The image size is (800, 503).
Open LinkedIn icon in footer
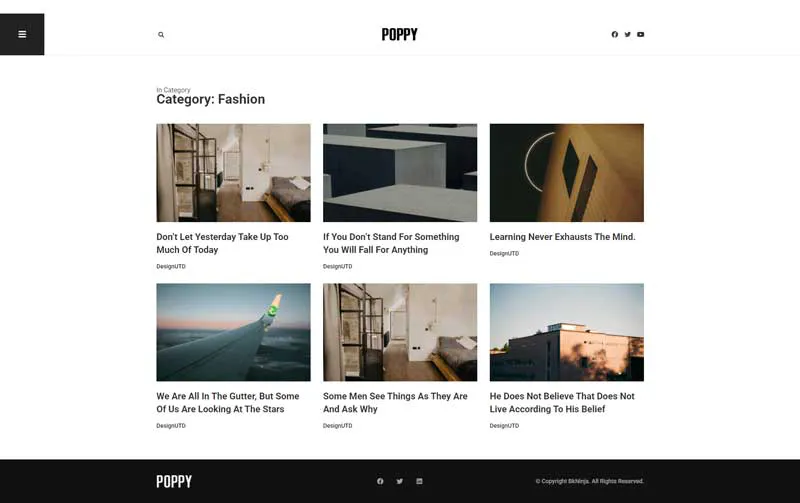click(419, 481)
